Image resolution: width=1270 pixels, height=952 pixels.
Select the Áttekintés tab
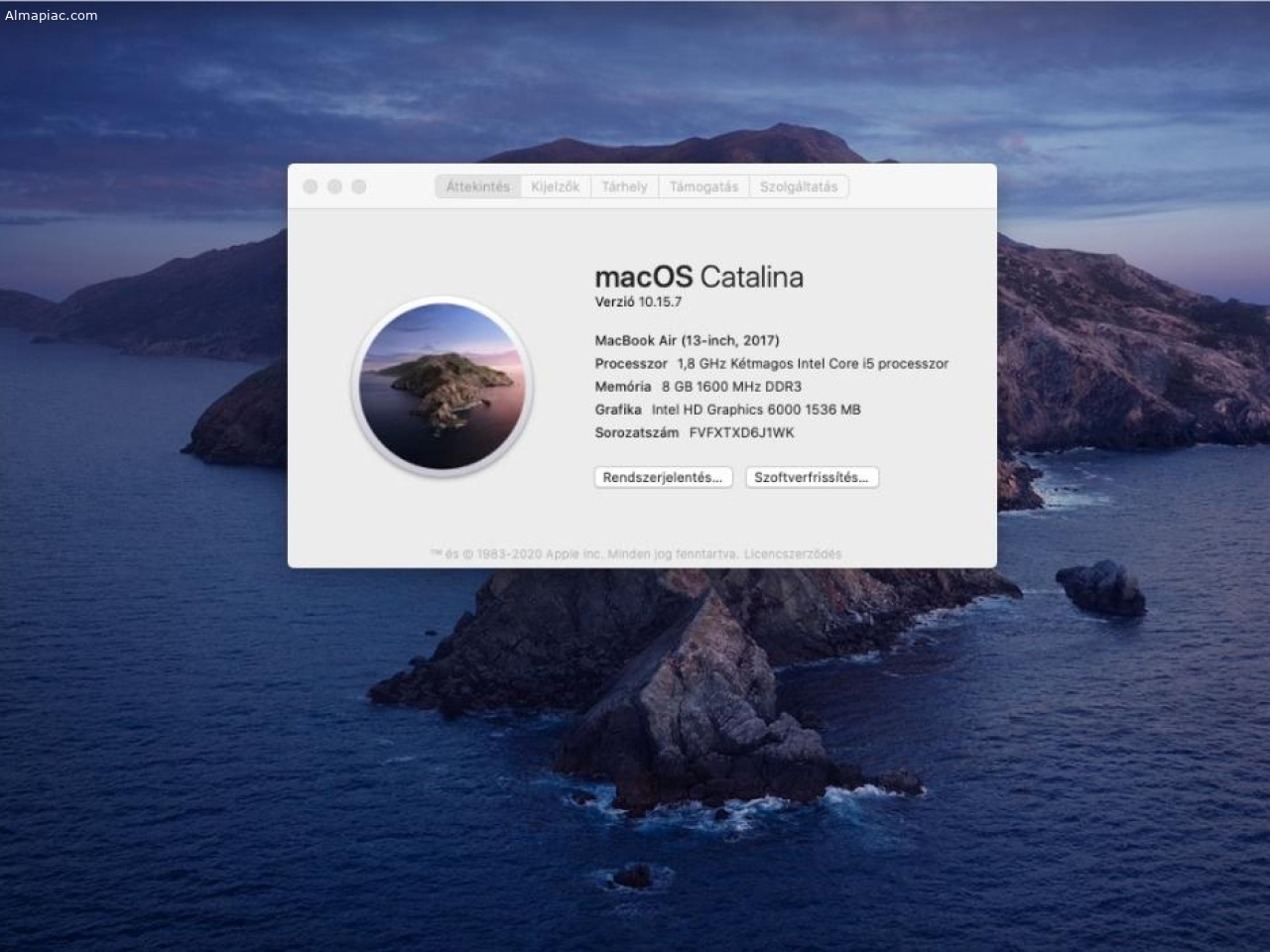(477, 186)
